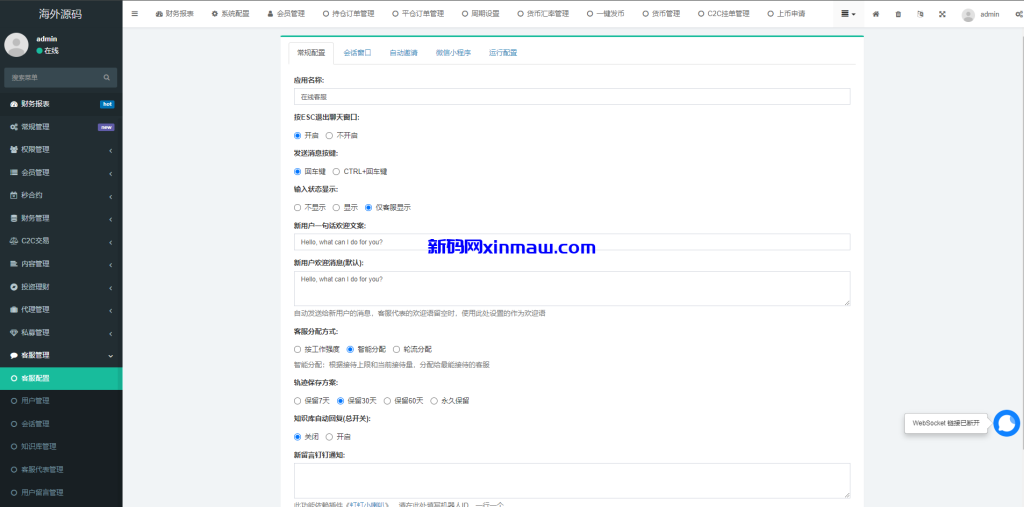Viewport: 1024px width, 507px height.
Task: Expand 会员管理 in the sidebar
Action: pyautogui.click(x=61, y=172)
